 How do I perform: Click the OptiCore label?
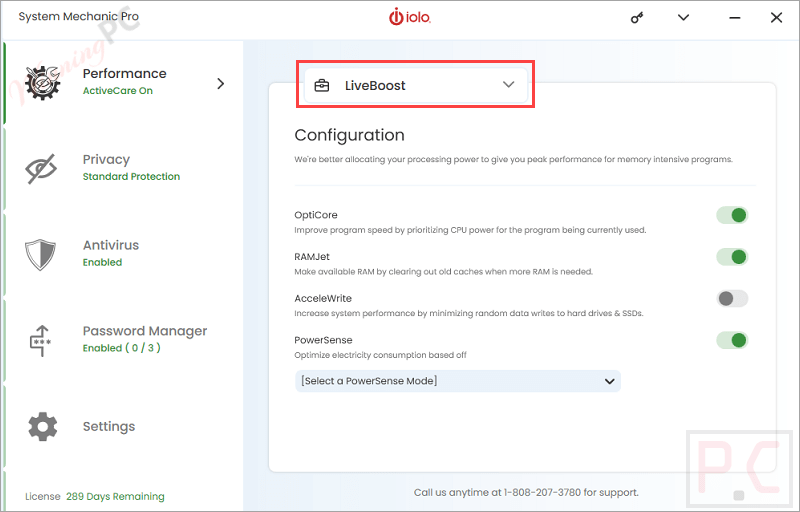pyautogui.click(x=316, y=215)
